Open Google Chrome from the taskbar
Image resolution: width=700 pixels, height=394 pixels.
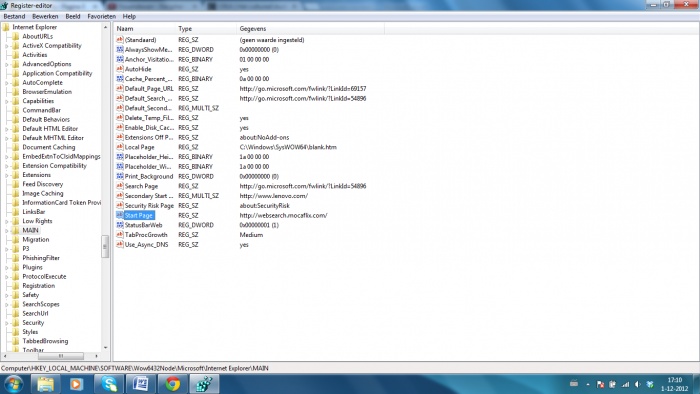point(173,384)
